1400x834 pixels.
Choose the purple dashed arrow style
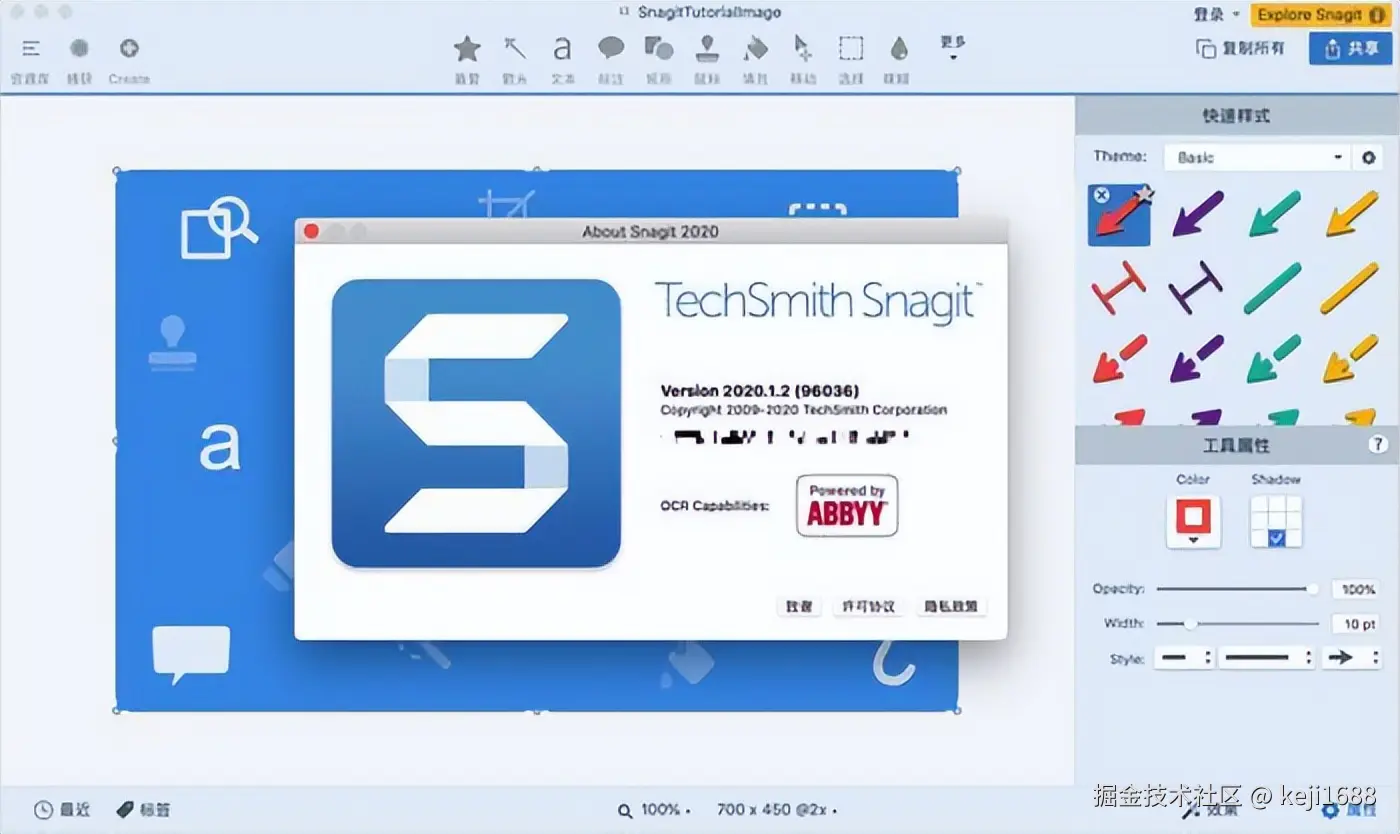click(1197, 360)
